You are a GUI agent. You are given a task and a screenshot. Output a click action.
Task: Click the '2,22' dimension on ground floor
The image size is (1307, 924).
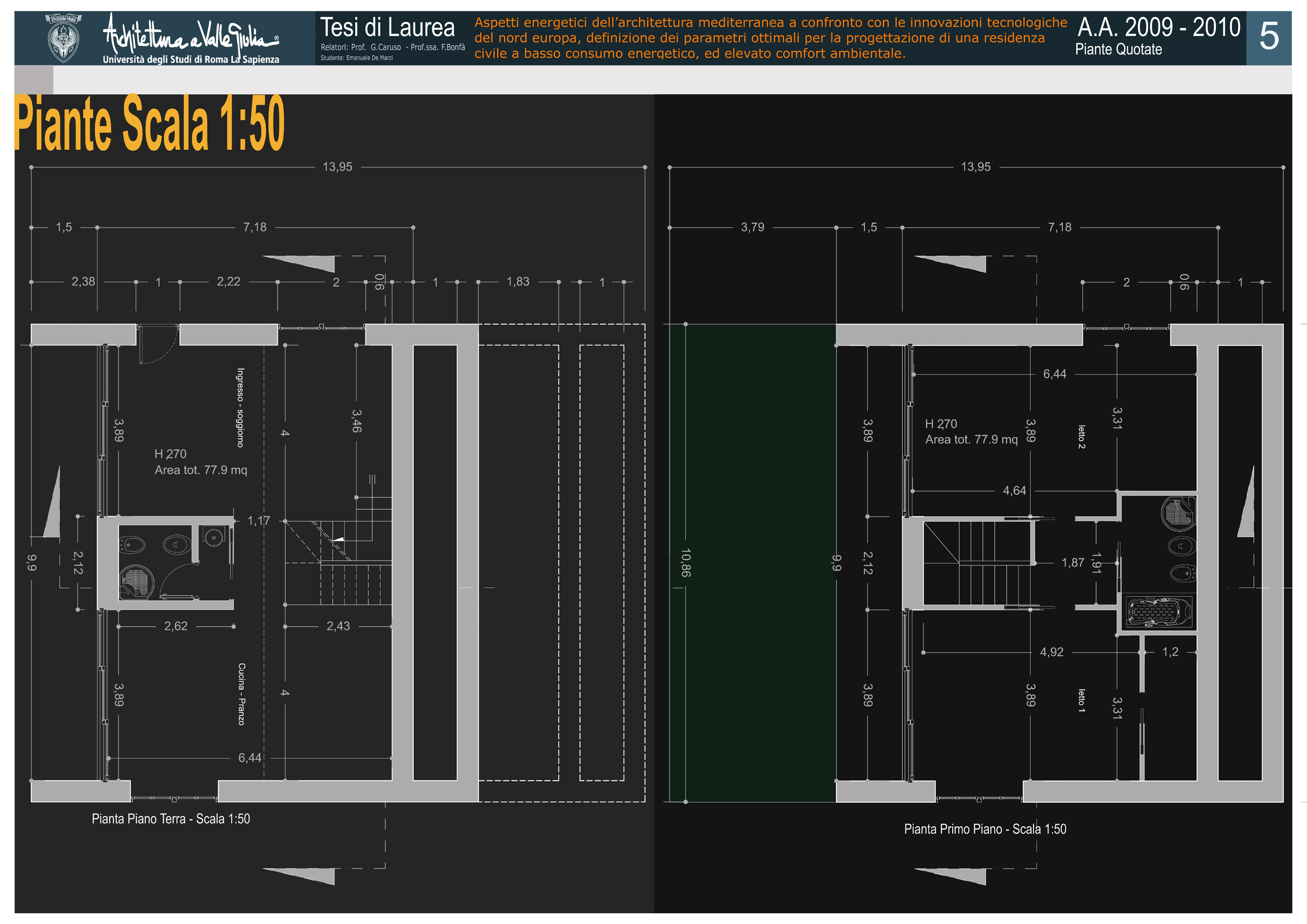pyautogui.click(x=228, y=282)
